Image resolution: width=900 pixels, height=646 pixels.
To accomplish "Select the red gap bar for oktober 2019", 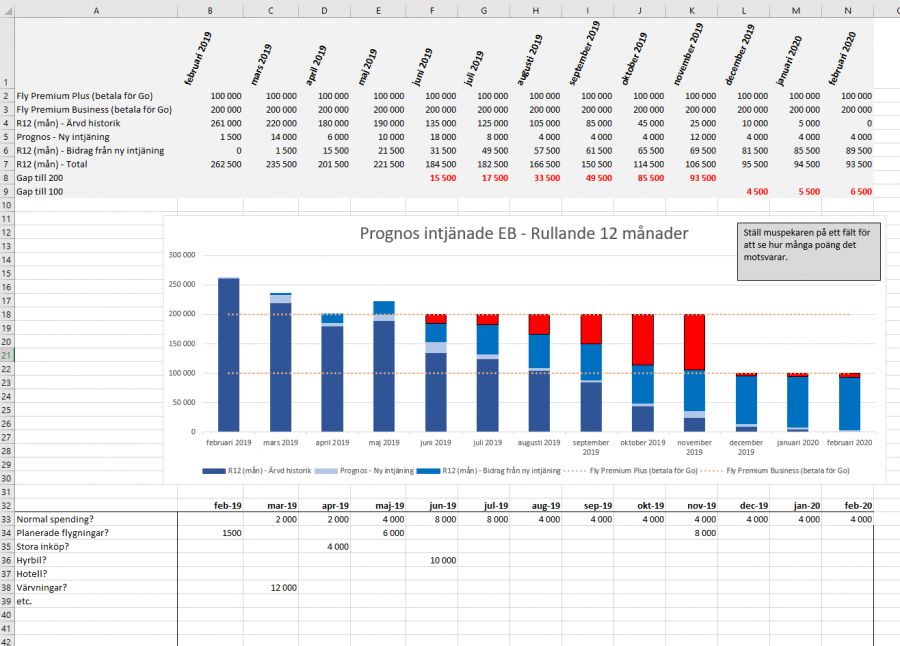I will [650, 340].
